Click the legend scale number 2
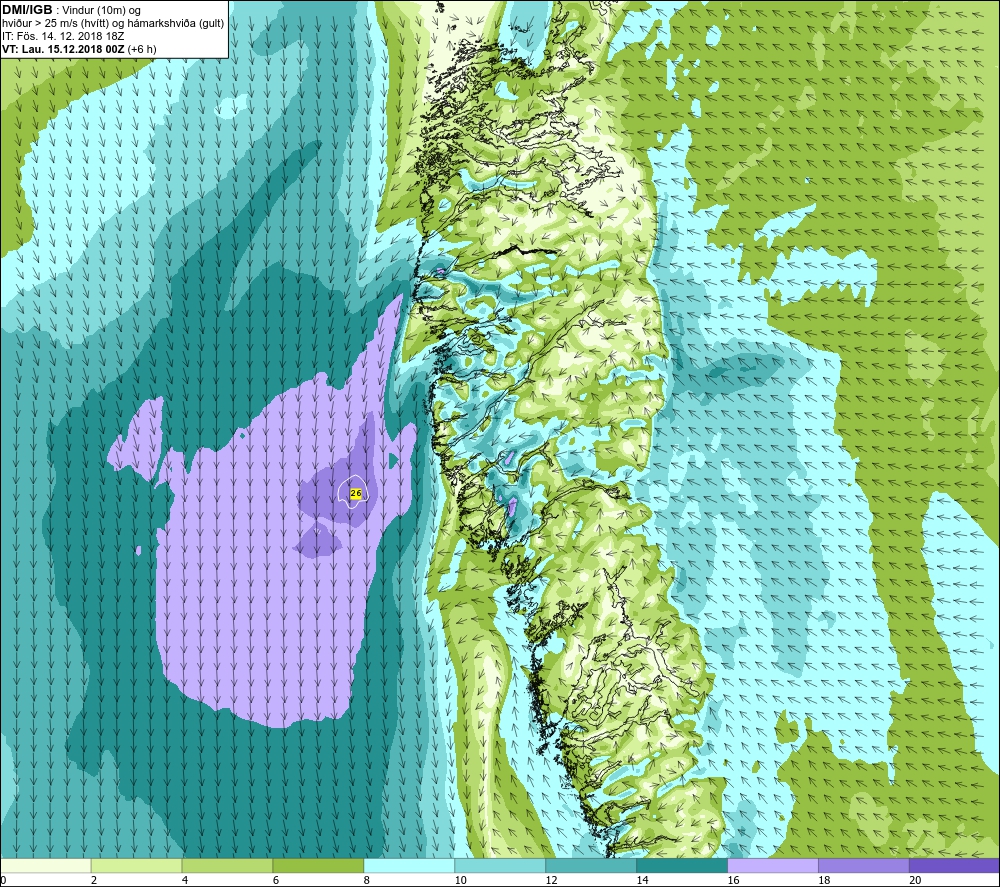 pyautogui.click(x=94, y=880)
